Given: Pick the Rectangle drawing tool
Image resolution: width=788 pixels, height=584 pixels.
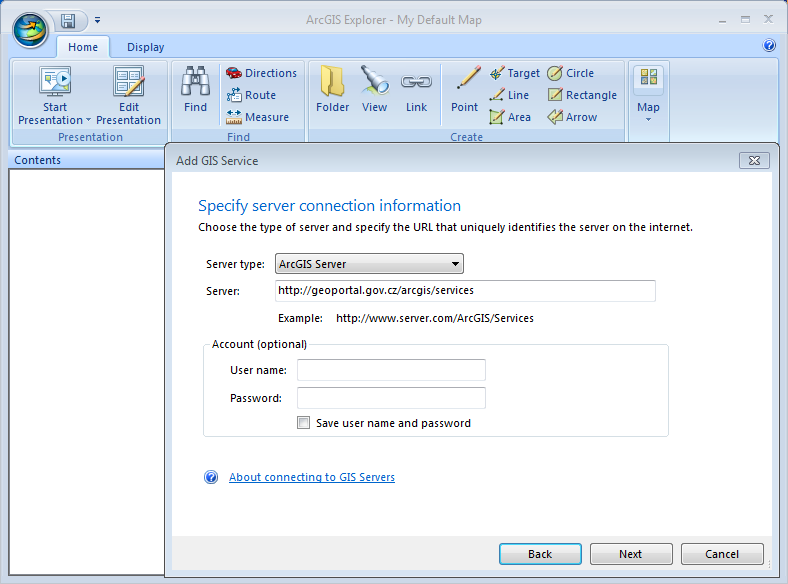Looking at the screenshot, I should pos(582,95).
